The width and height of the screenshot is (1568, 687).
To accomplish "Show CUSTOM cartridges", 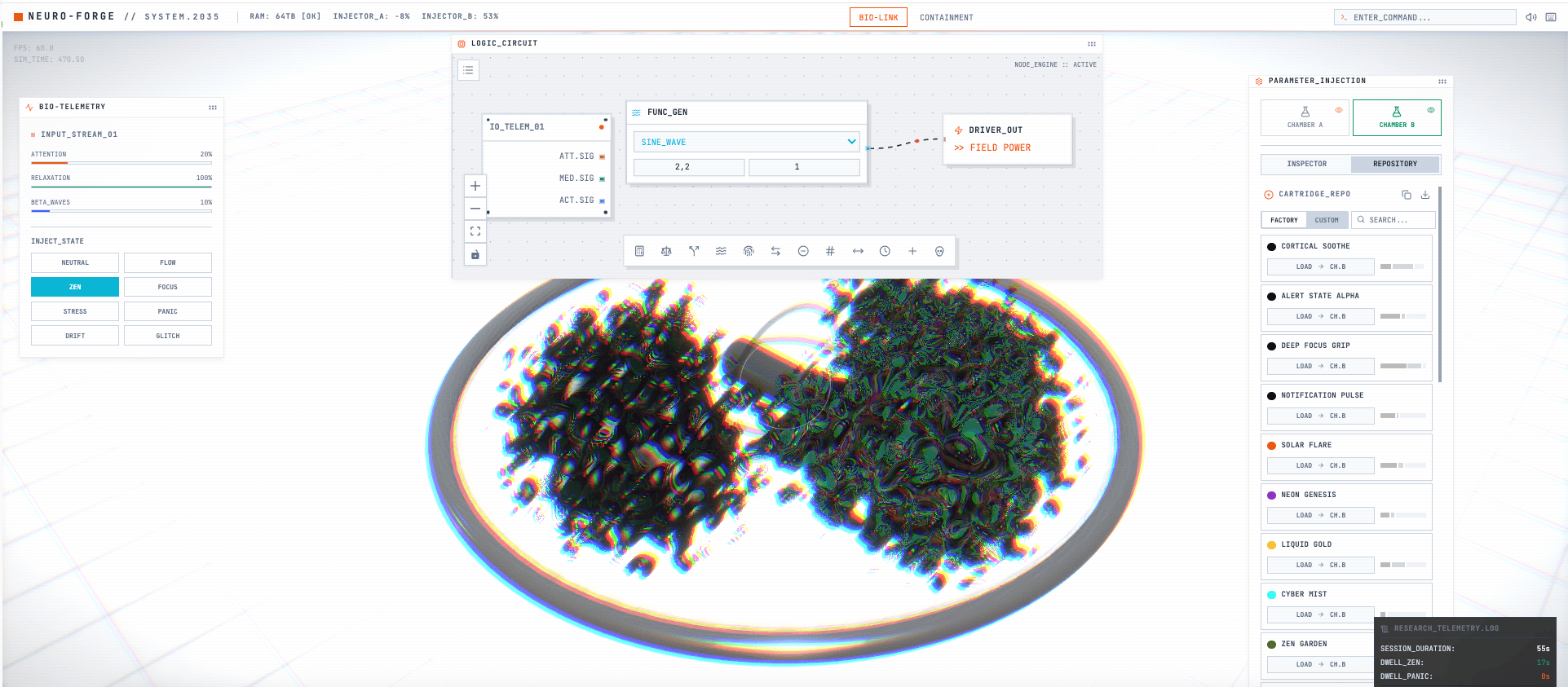I will pyautogui.click(x=1327, y=220).
